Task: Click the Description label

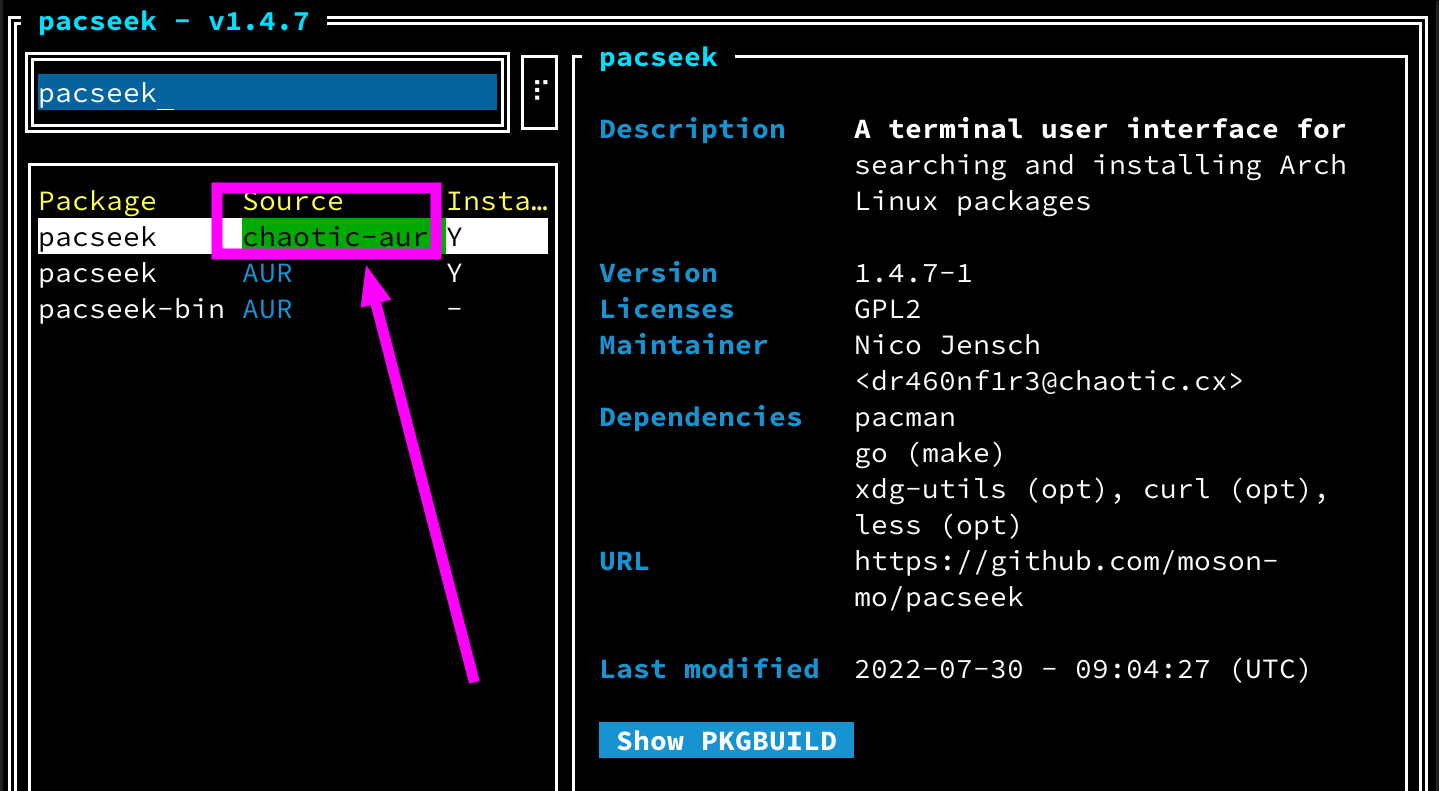Action: tap(692, 129)
